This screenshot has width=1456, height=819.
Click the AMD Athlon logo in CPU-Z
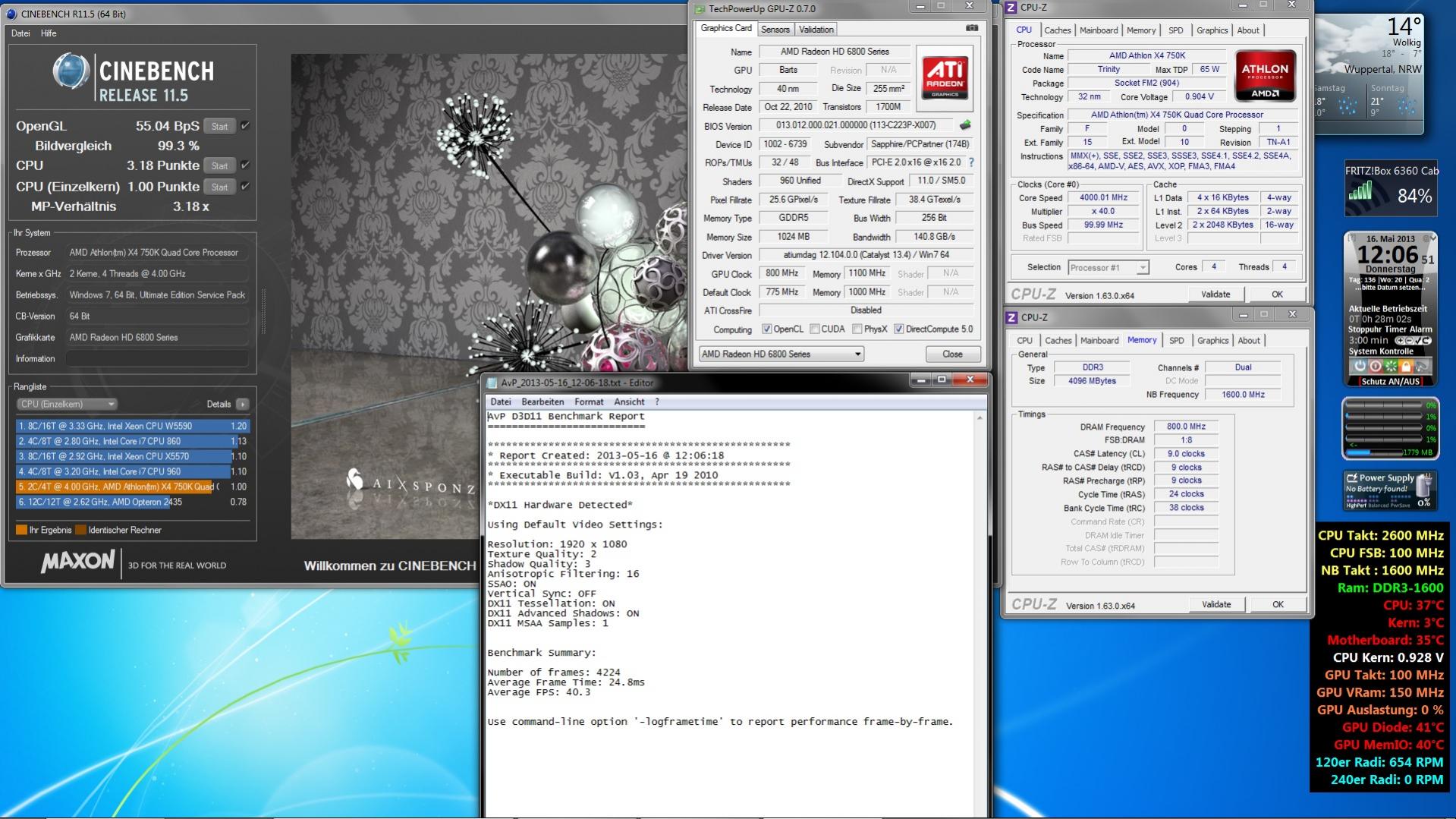1265,75
